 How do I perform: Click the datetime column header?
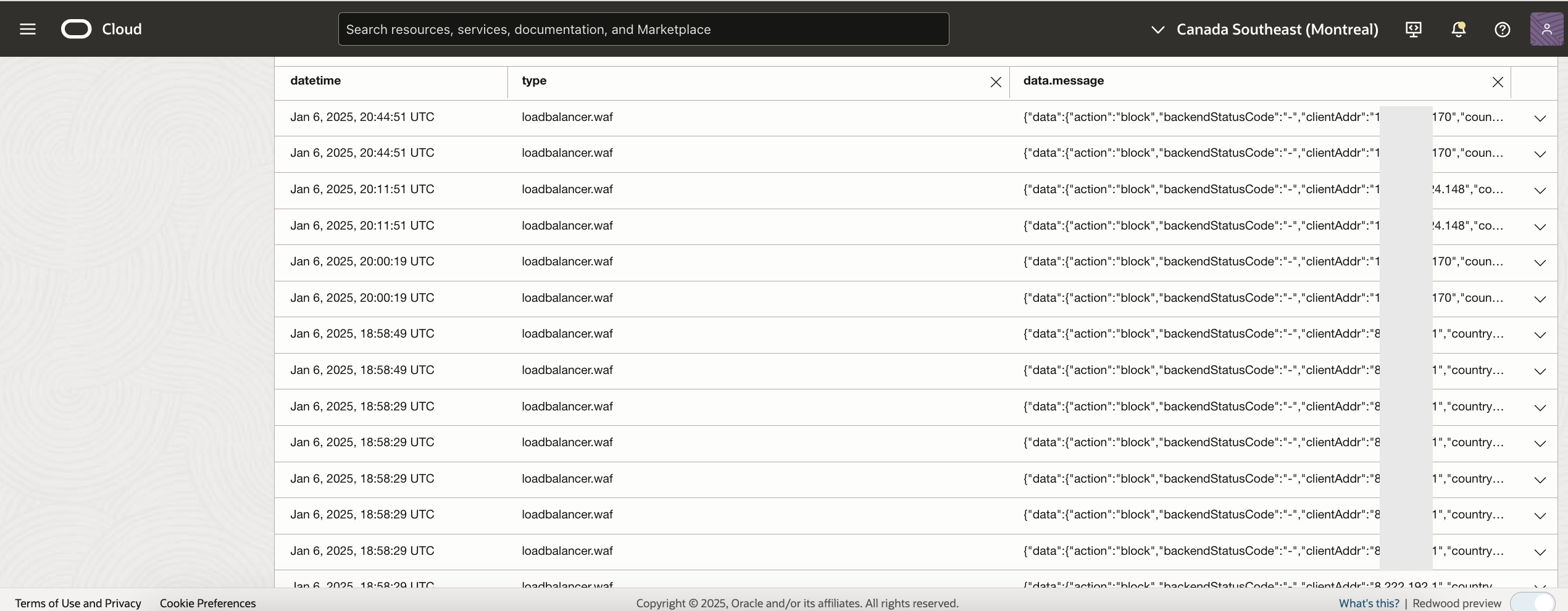315,81
